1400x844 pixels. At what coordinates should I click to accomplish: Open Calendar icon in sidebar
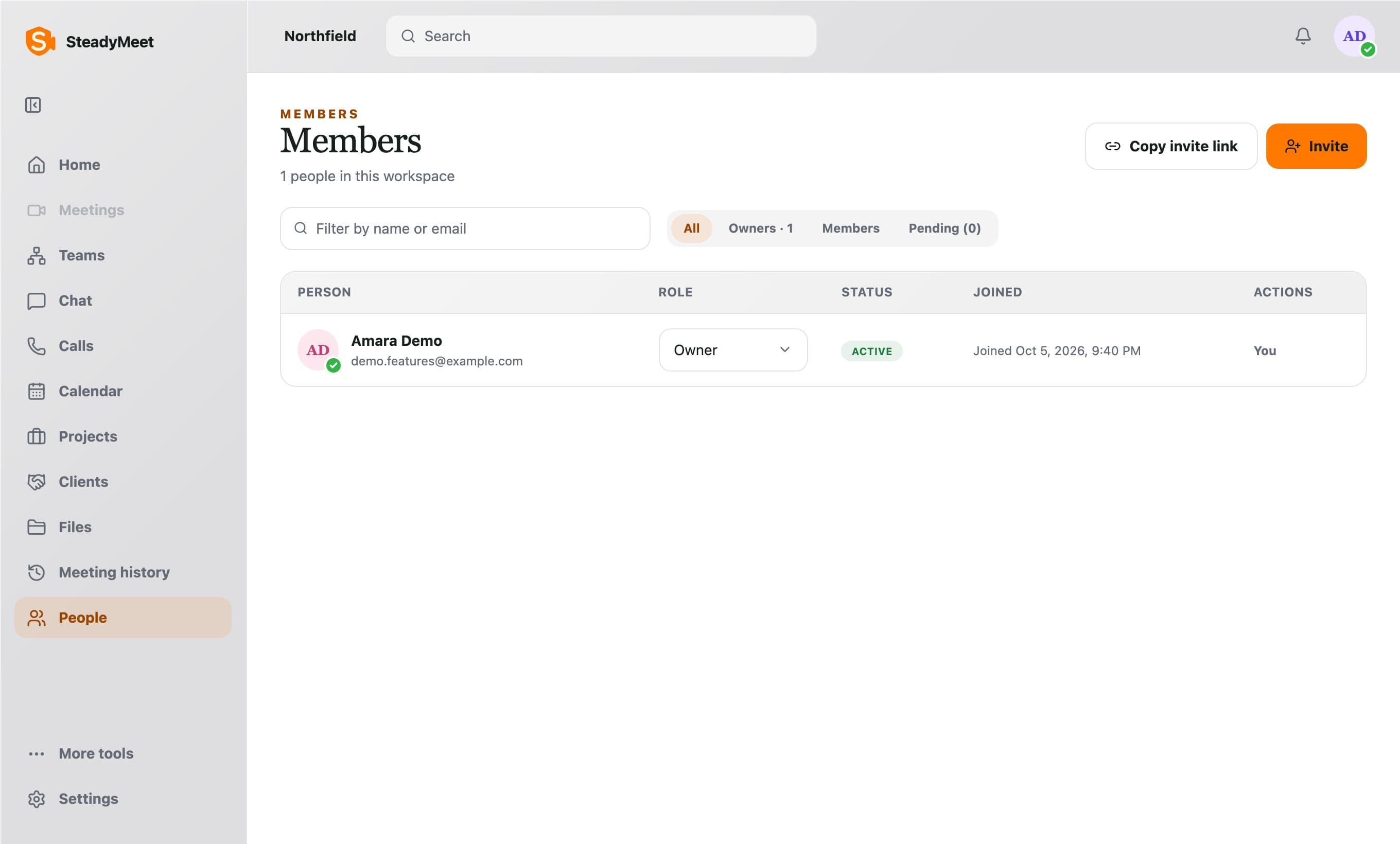pyautogui.click(x=37, y=391)
